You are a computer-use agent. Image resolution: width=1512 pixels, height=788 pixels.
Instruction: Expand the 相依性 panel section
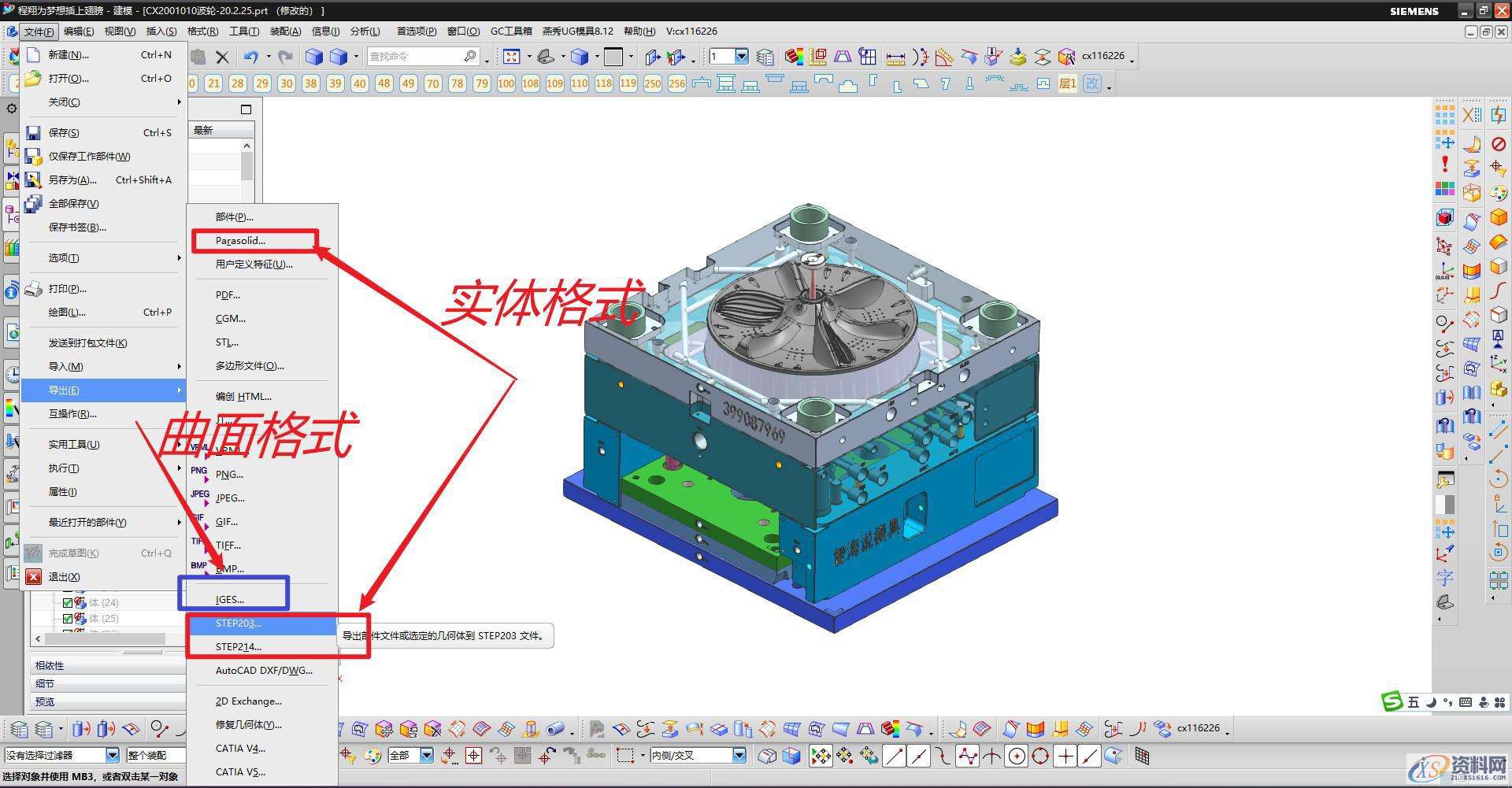point(50,665)
